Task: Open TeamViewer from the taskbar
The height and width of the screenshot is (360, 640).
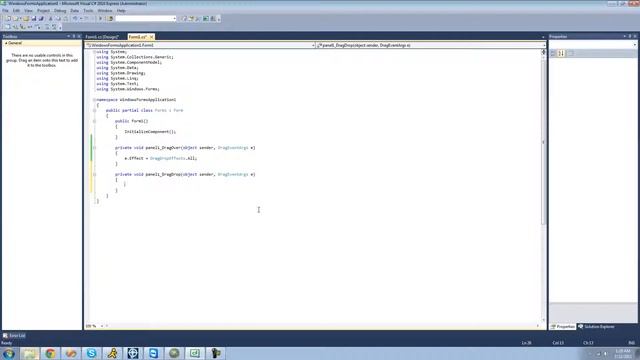Action: tap(153, 353)
